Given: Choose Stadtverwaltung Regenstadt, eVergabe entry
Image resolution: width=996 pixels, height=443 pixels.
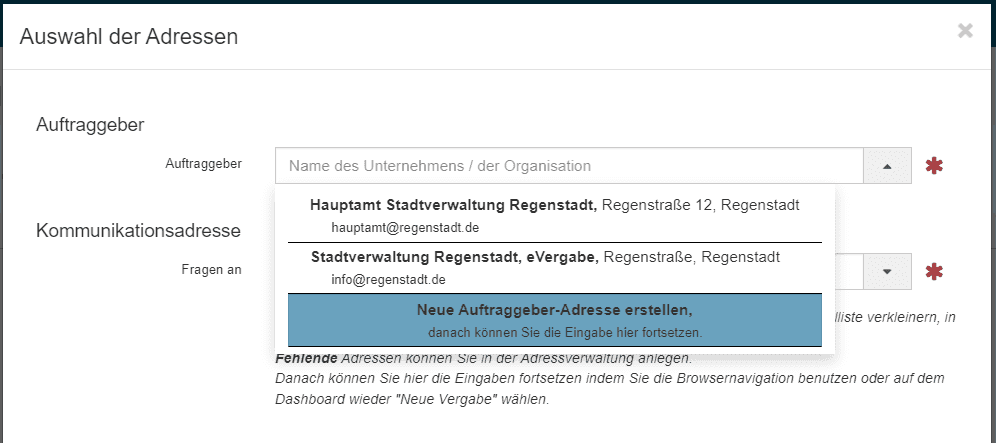Looking at the screenshot, I should click(555, 268).
